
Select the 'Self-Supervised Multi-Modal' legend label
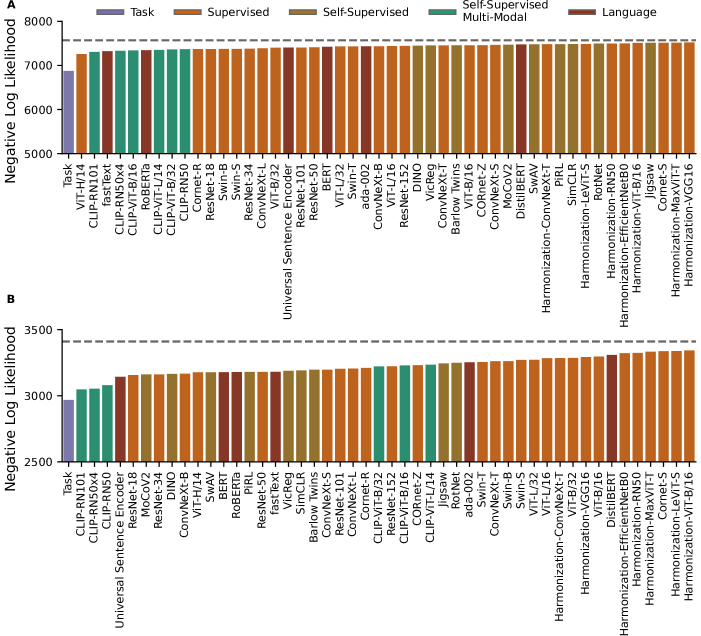coord(505,11)
